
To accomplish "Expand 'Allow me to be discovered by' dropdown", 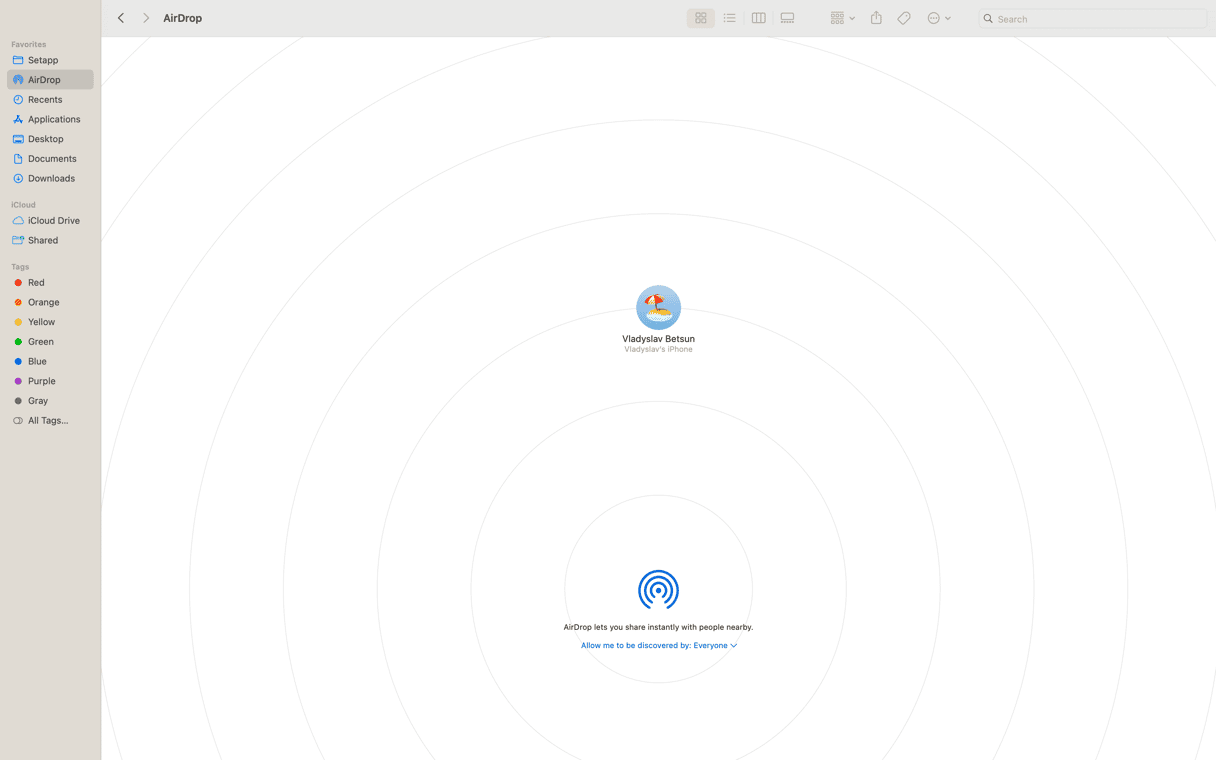I will click(x=658, y=646).
